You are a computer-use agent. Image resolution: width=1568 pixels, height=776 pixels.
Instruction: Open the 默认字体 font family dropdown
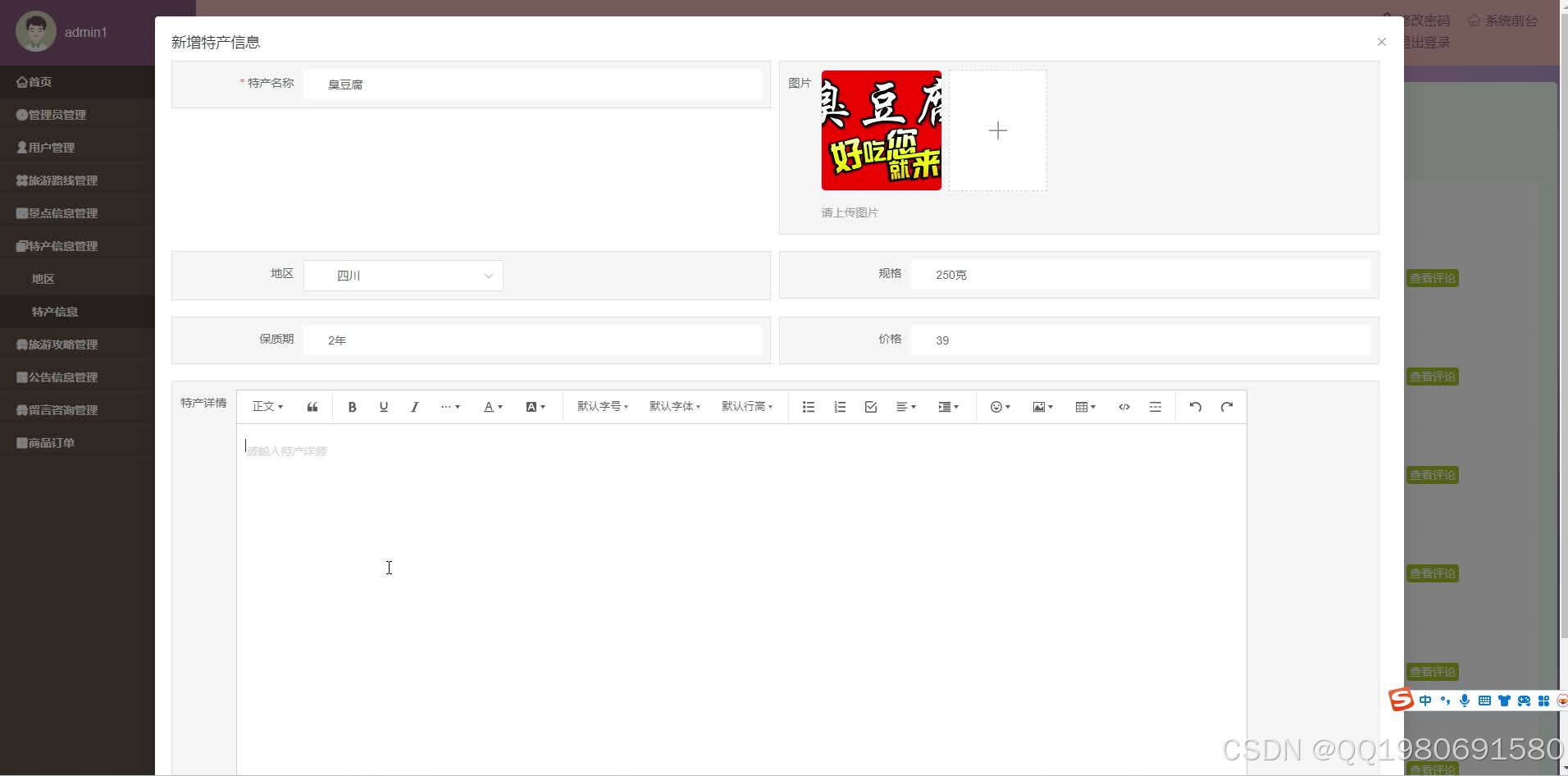(x=675, y=407)
